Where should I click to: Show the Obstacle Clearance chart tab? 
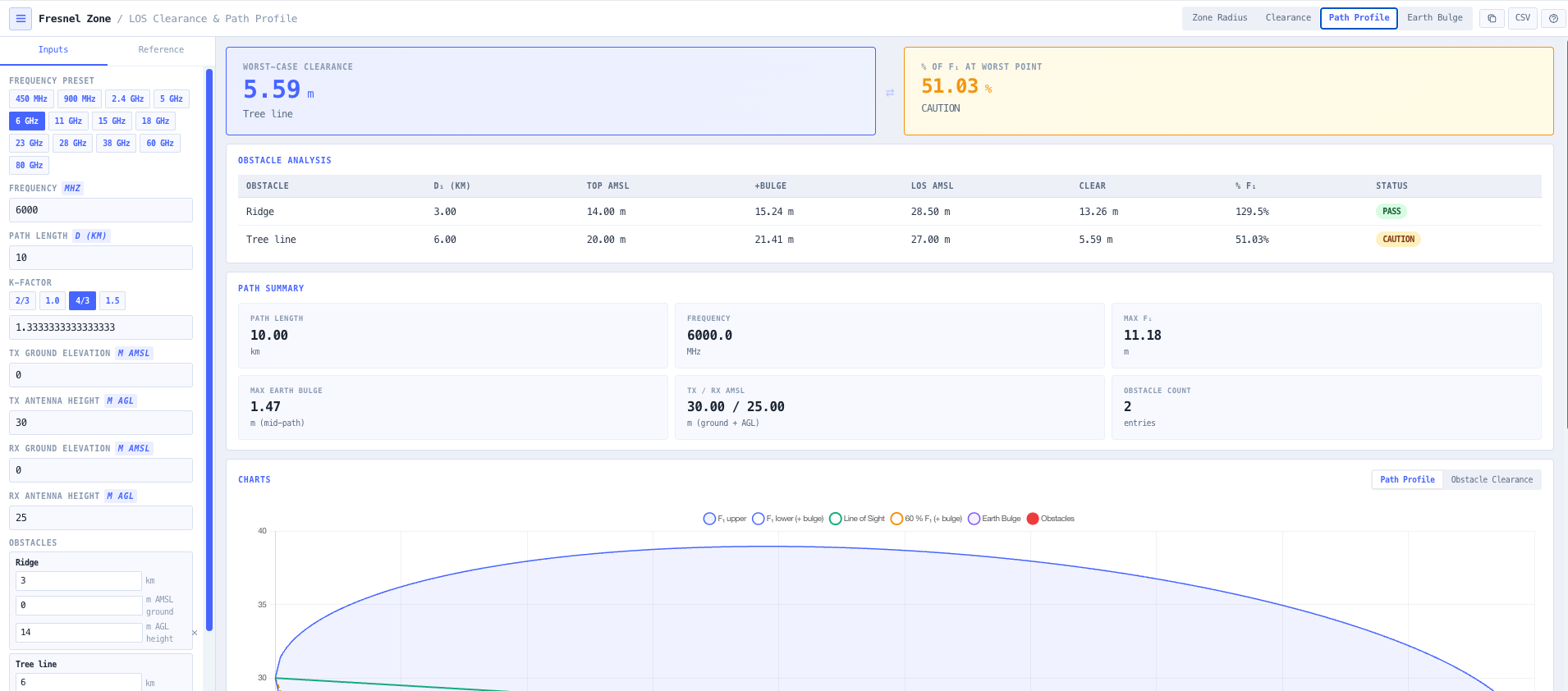click(1492, 480)
